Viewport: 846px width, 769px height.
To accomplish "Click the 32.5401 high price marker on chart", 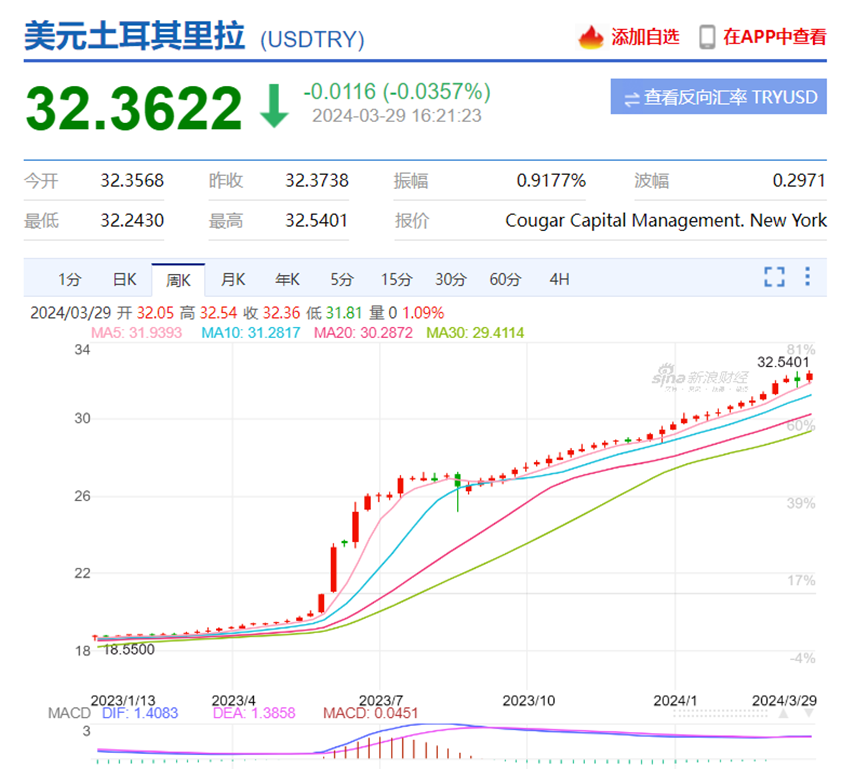I will click(783, 361).
